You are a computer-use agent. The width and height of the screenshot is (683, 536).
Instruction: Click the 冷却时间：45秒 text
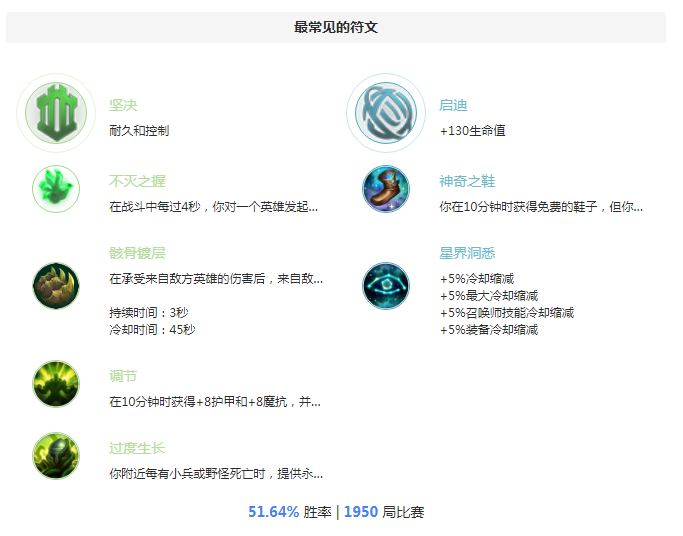(x=152, y=330)
